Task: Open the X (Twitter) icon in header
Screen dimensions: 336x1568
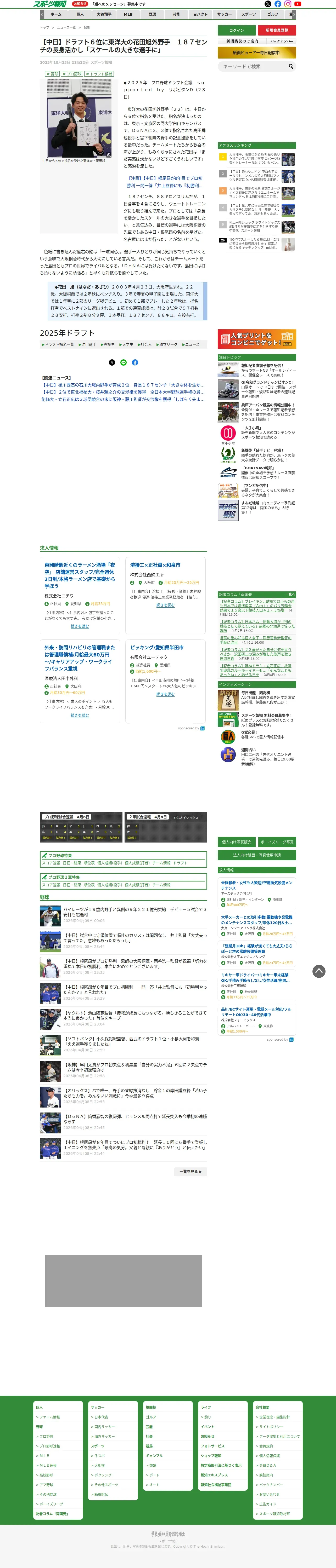Action: click(268, 4)
